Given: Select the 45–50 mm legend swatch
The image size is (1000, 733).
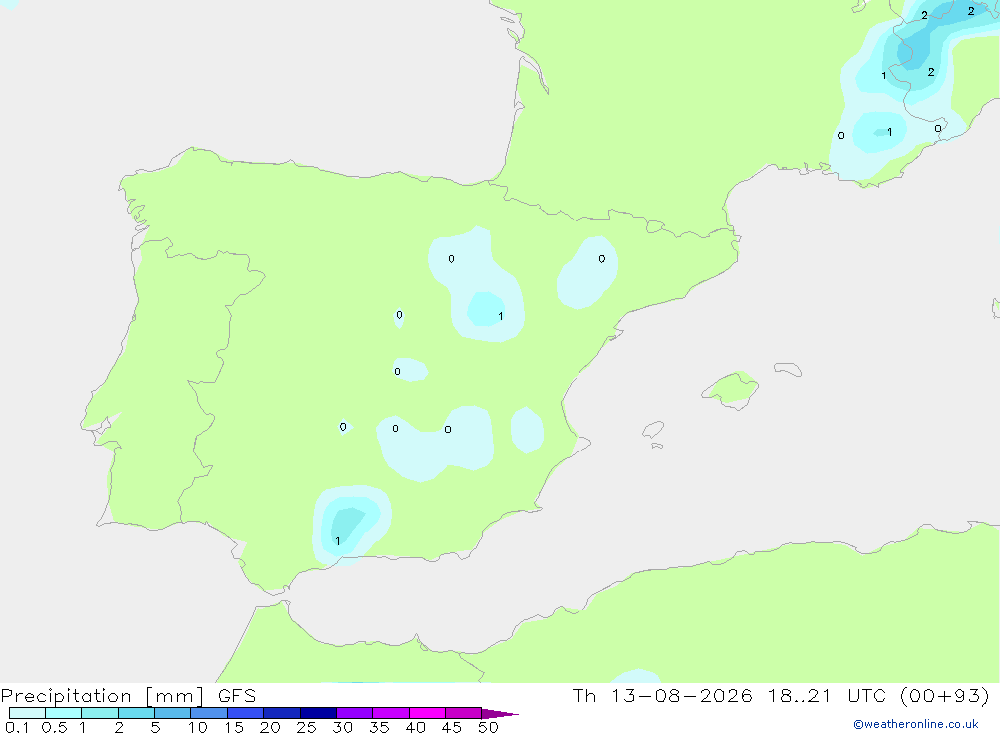Looking at the screenshot, I should click(x=464, y=713).
